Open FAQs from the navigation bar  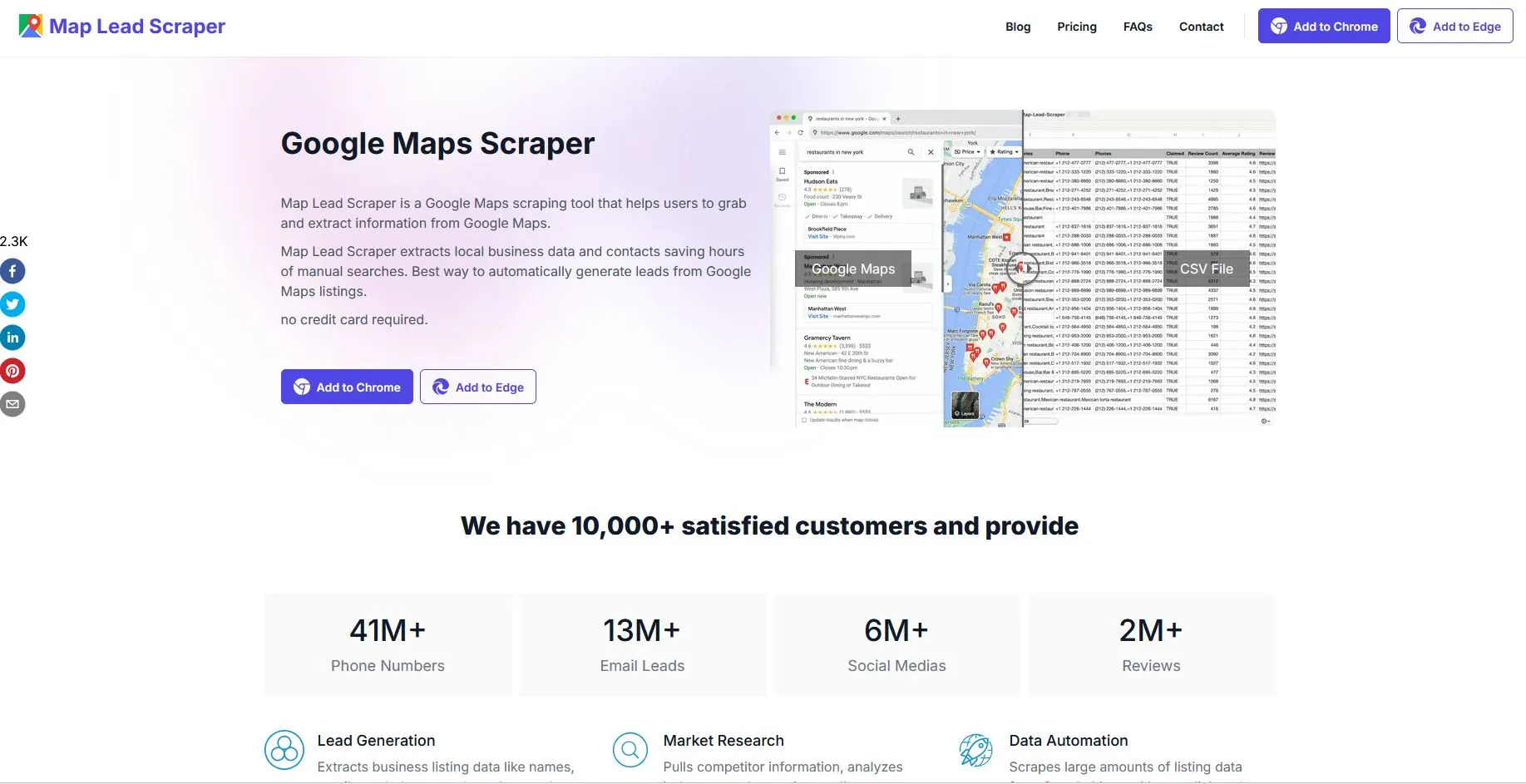coord(1138,27)
